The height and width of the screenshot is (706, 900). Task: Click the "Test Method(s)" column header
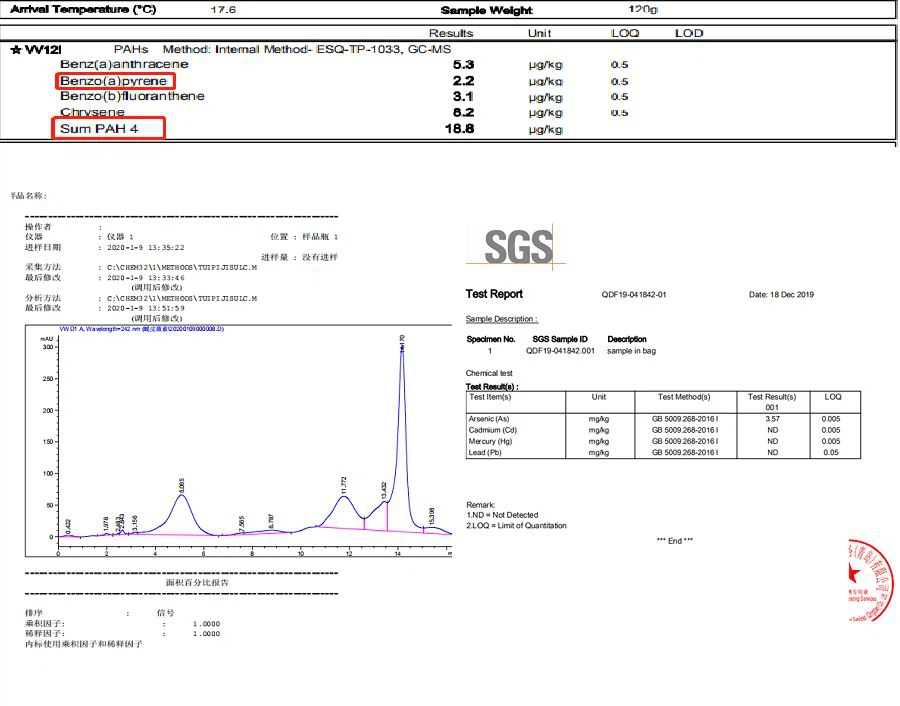pyautogui.click(x=684, y=397)
